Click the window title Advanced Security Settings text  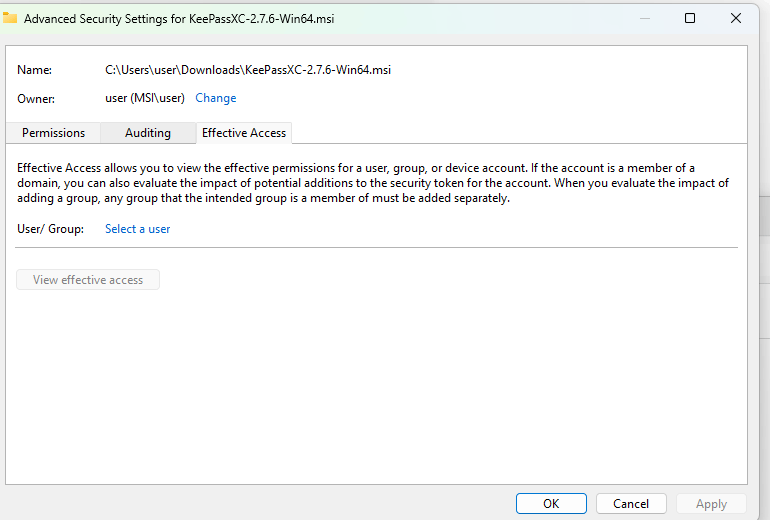tap(179, 19)
